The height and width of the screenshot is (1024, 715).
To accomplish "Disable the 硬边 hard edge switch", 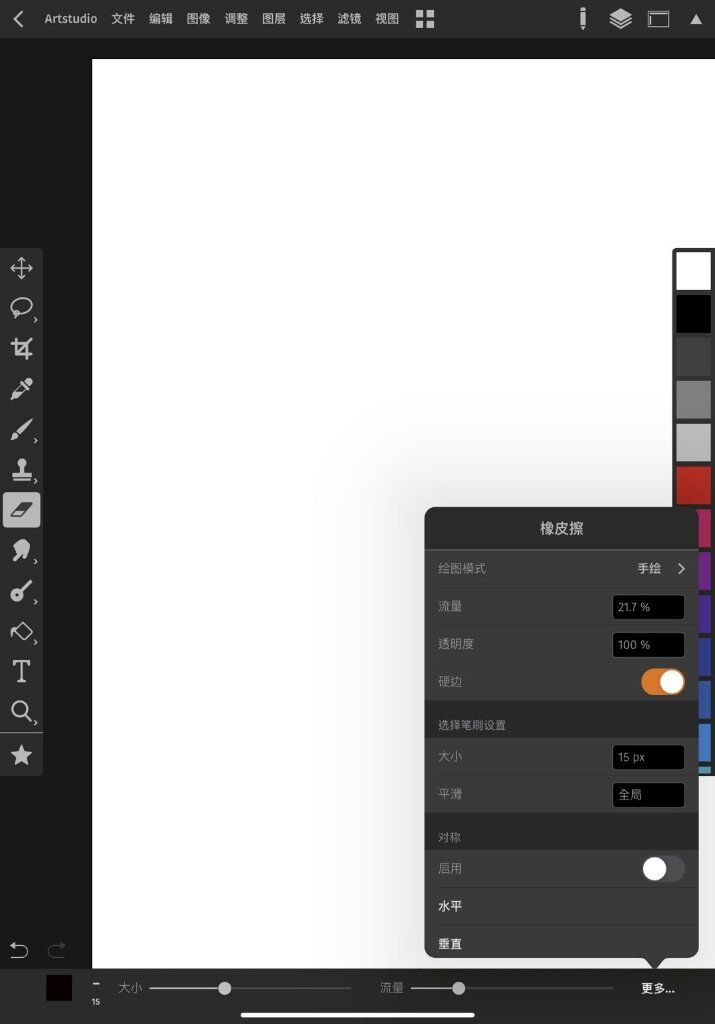I will click(x=663, y=682).
